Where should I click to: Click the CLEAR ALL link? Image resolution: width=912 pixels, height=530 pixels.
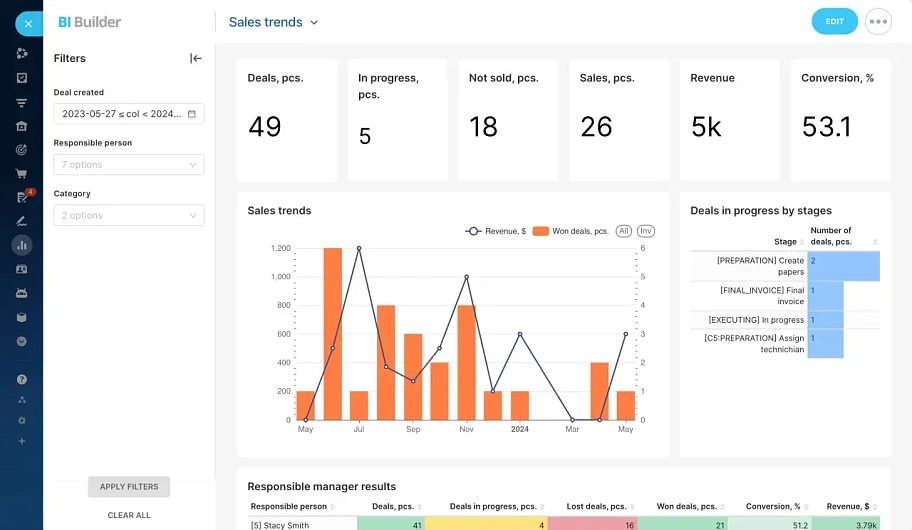129,515
